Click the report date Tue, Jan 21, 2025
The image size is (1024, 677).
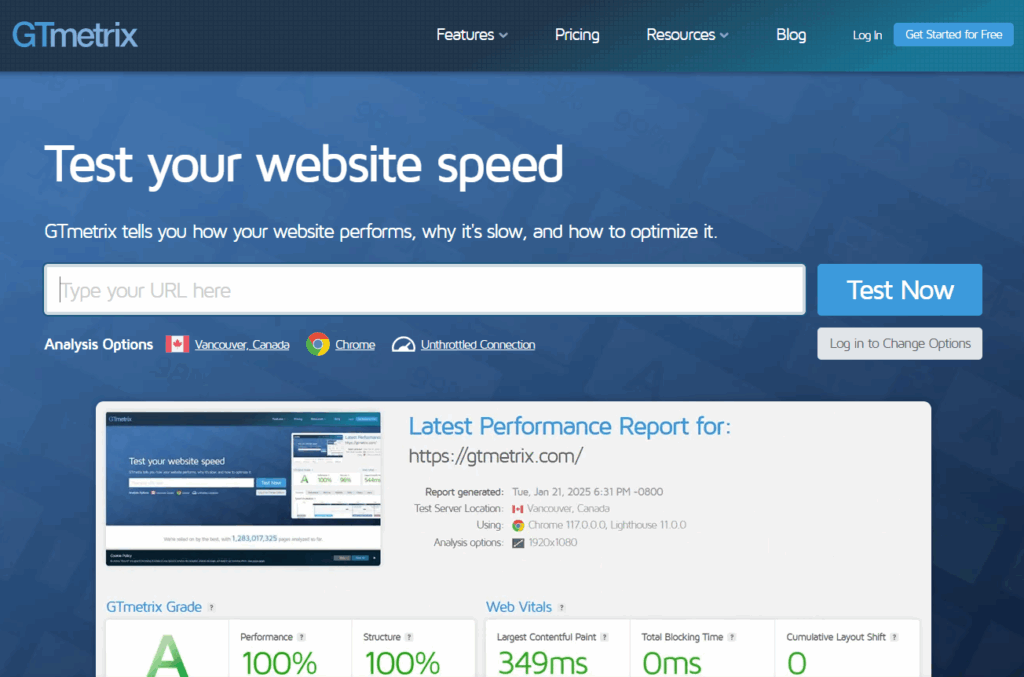pos(587,492)
